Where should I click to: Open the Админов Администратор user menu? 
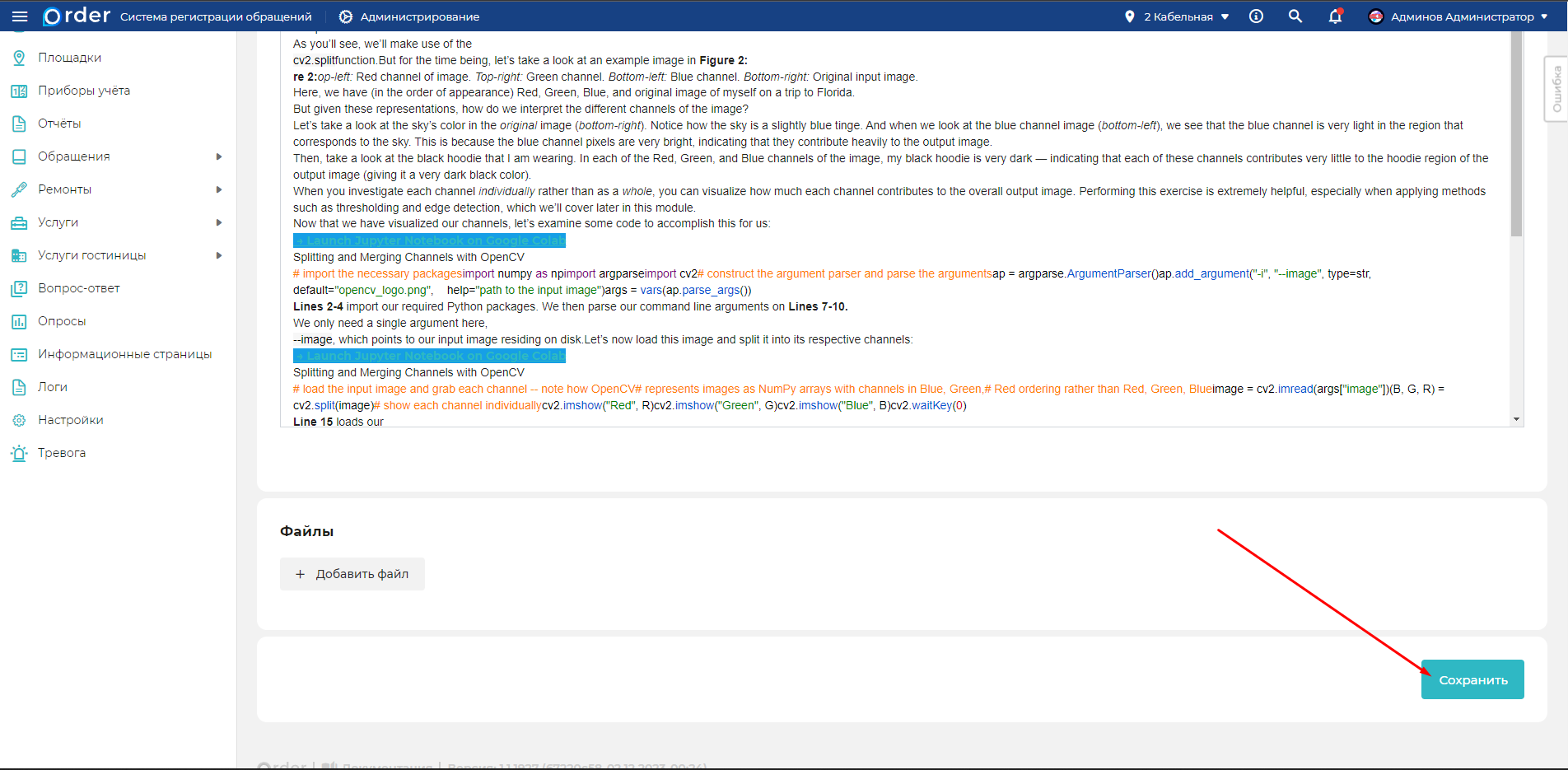click(x=1458, y=16)
